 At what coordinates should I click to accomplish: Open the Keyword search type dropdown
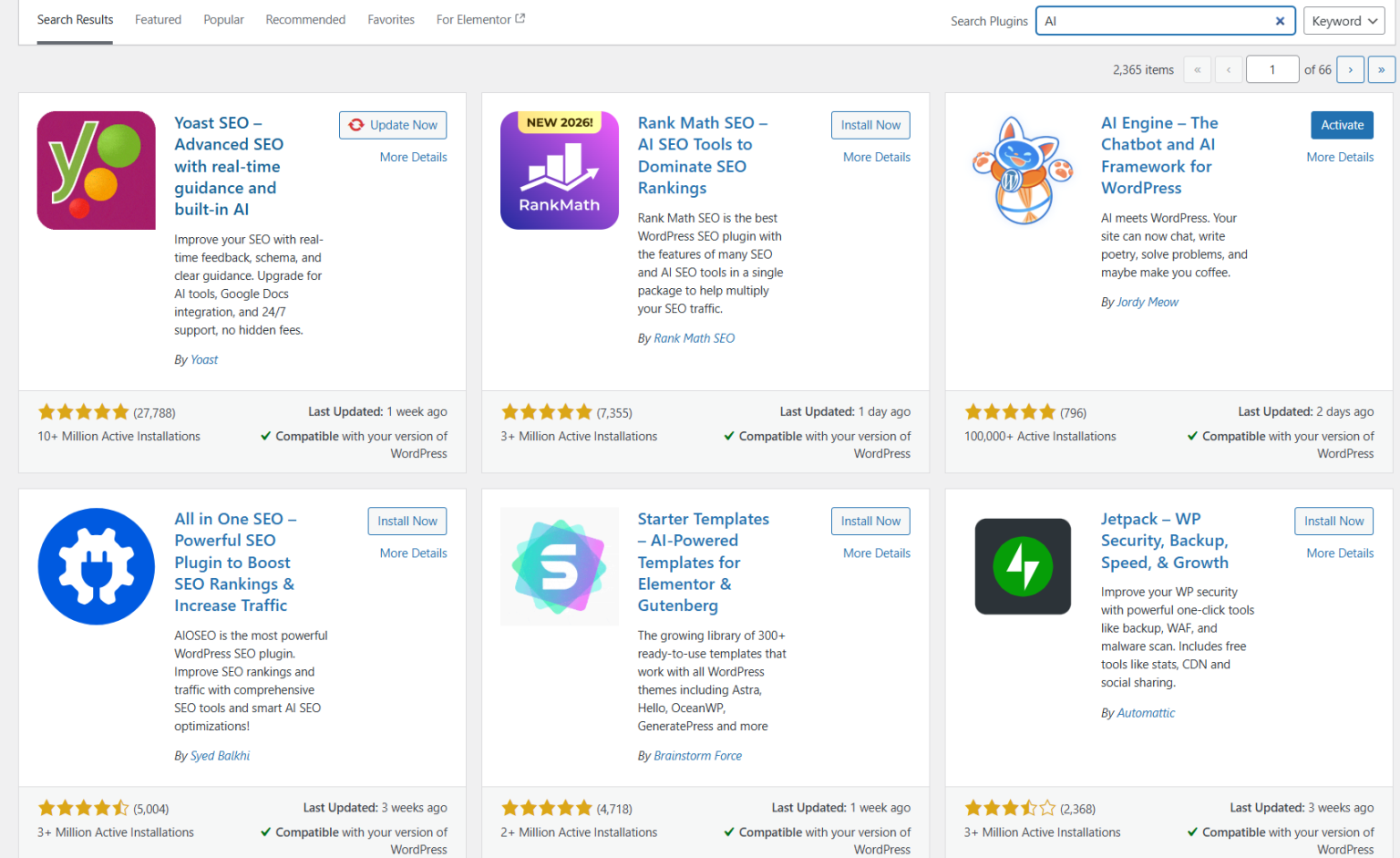click(x=1345, y=21)
